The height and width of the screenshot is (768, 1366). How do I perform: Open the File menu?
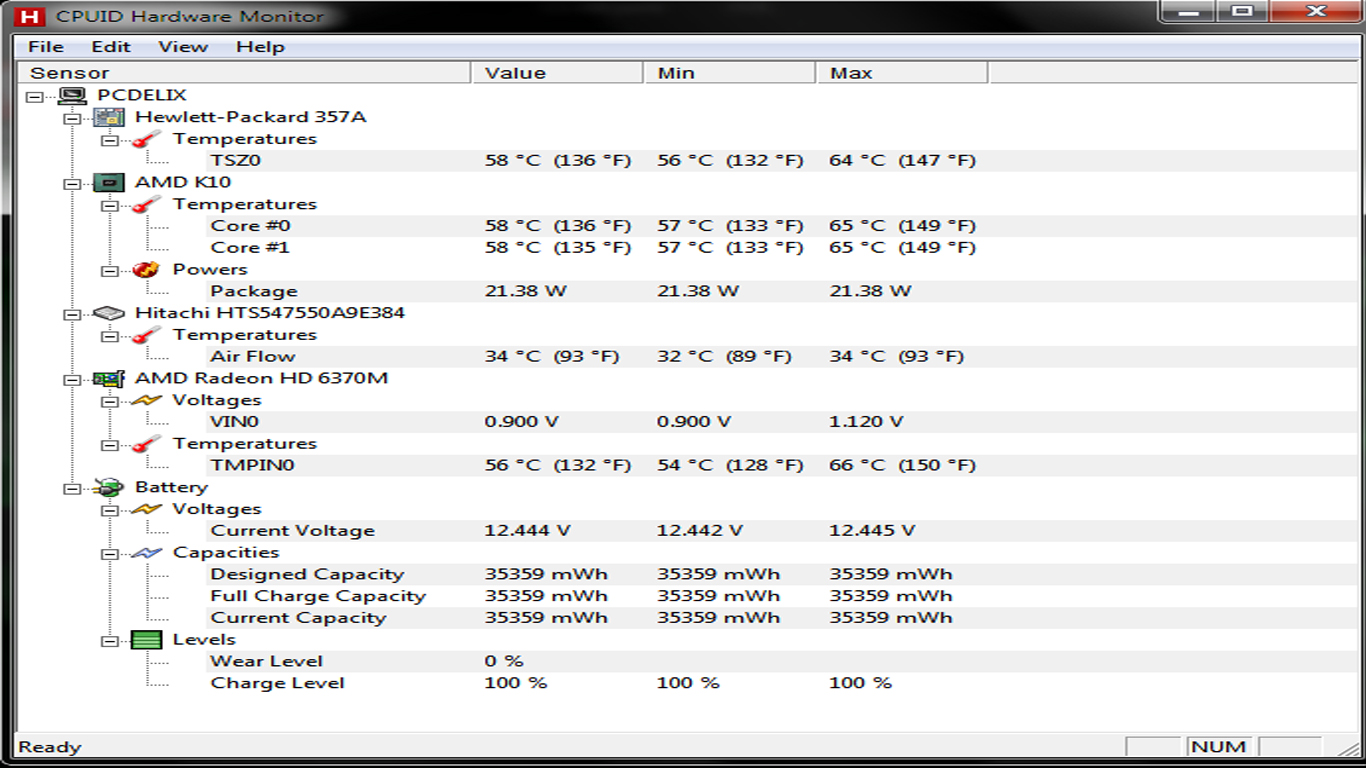pyautogui.click(x=46, y=47)
